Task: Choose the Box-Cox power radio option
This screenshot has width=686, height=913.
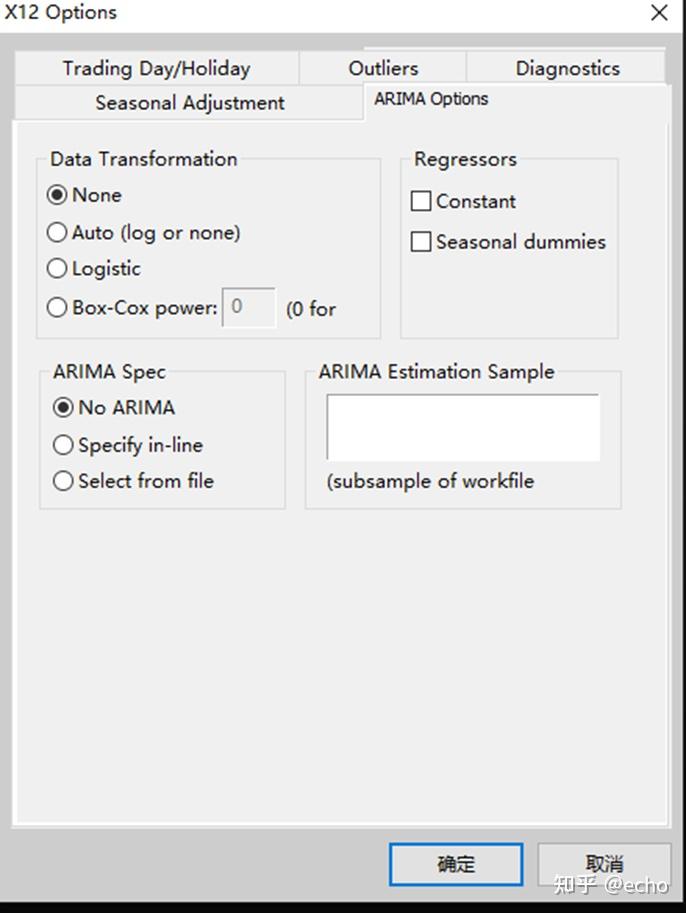Action: tap(58, 308)
